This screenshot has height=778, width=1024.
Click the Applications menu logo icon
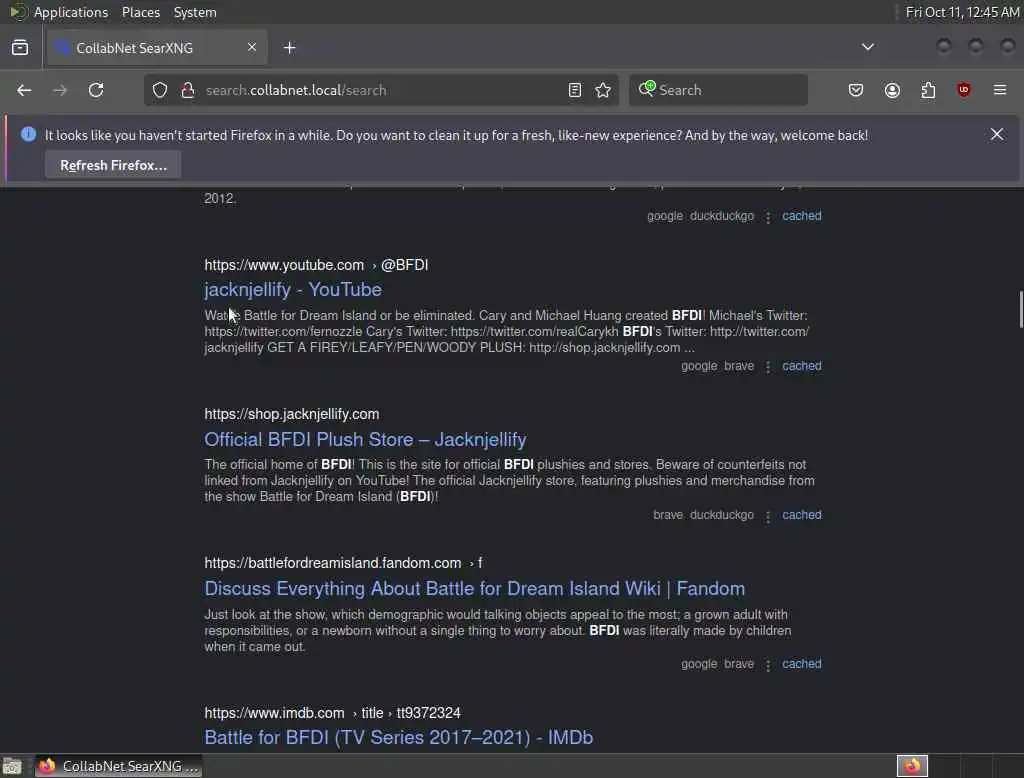pyautogui.click(x=18, y=12)
